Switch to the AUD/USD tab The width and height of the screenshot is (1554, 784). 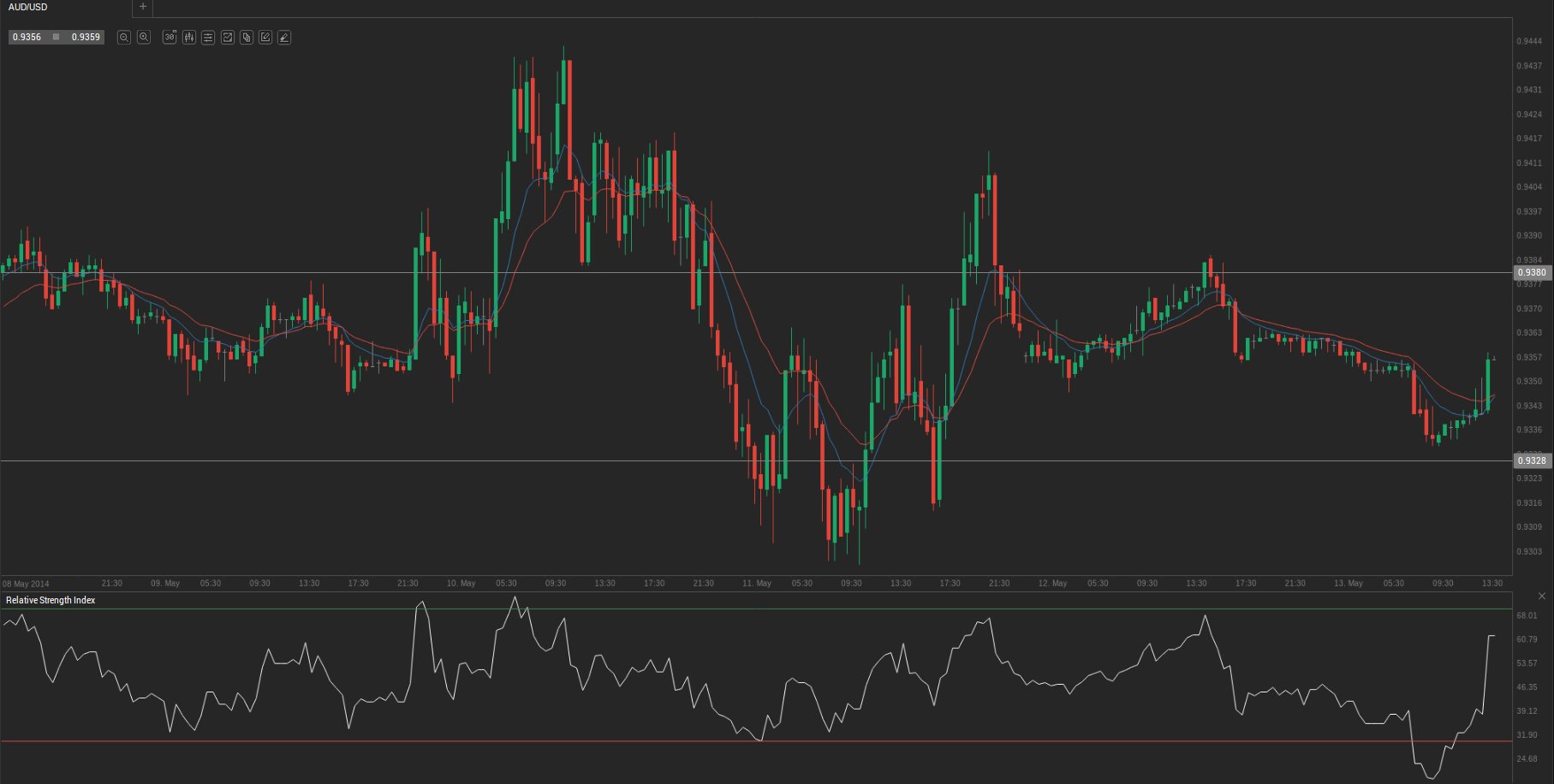pos(28,7)
